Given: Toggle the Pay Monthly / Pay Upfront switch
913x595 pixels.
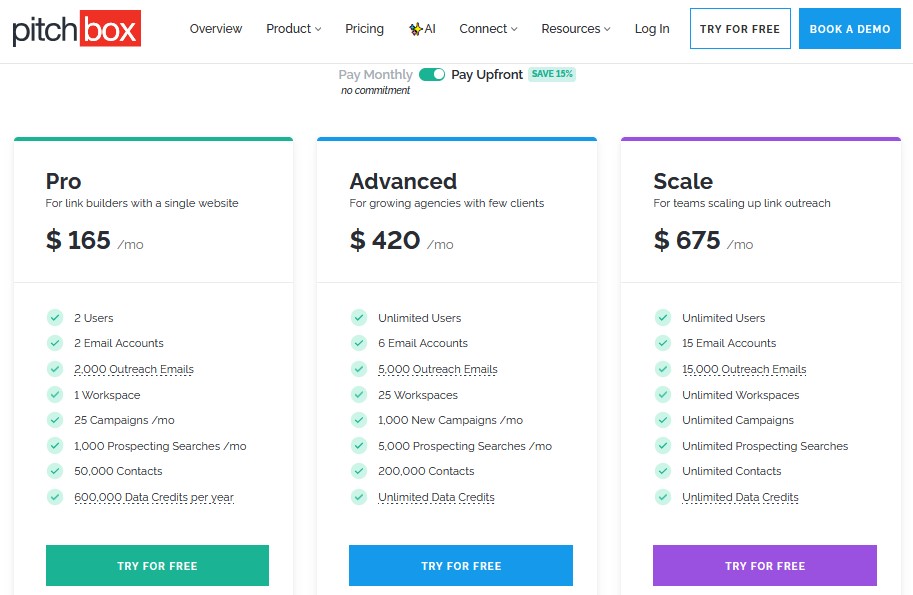Looking at the screenshot, I should click(x=432, y=75).
